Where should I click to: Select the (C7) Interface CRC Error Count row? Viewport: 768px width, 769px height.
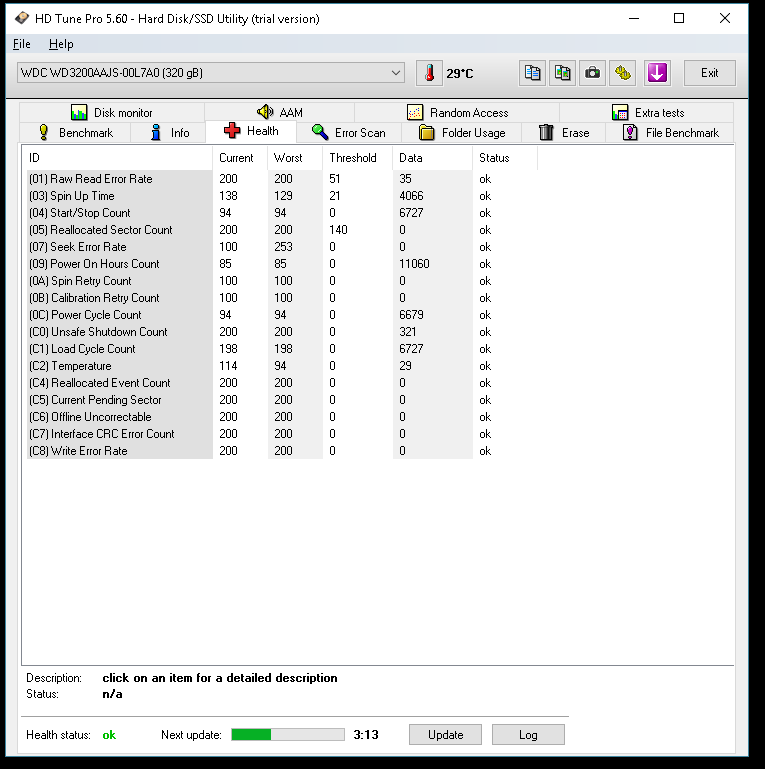(x=282, y=434)
